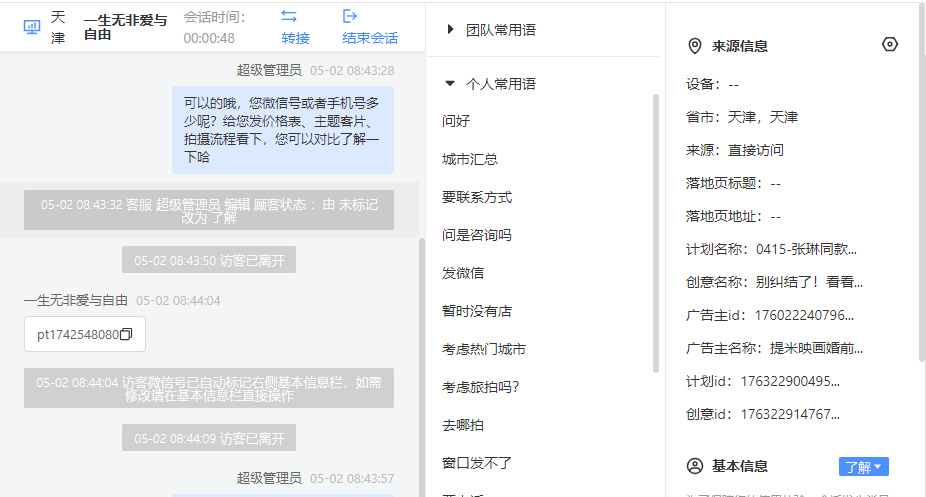The height and width of the screenshot is (497, 926).
Task: Click the 访客微信号已自动标记 system notice
Action: (209, 388)
